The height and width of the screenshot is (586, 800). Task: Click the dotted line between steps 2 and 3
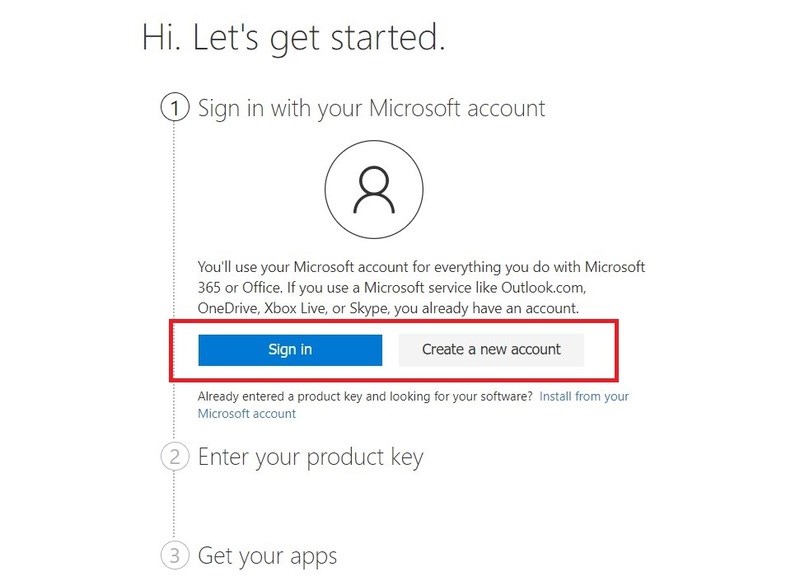point(175,506)
